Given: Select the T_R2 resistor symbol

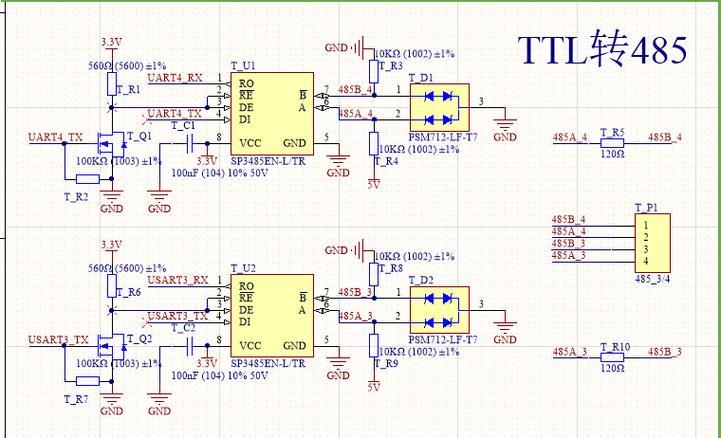Looking at the screenshot, I should (88, 179).
